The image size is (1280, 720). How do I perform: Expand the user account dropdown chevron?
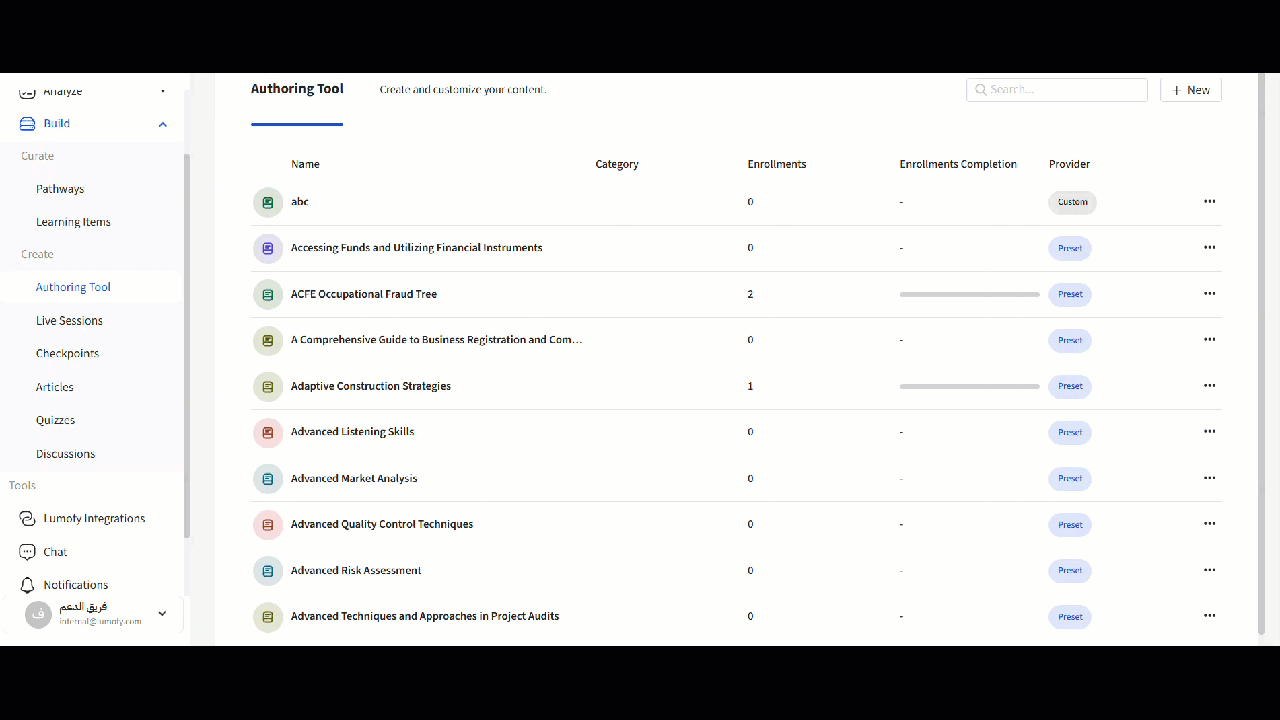(163, 614)
